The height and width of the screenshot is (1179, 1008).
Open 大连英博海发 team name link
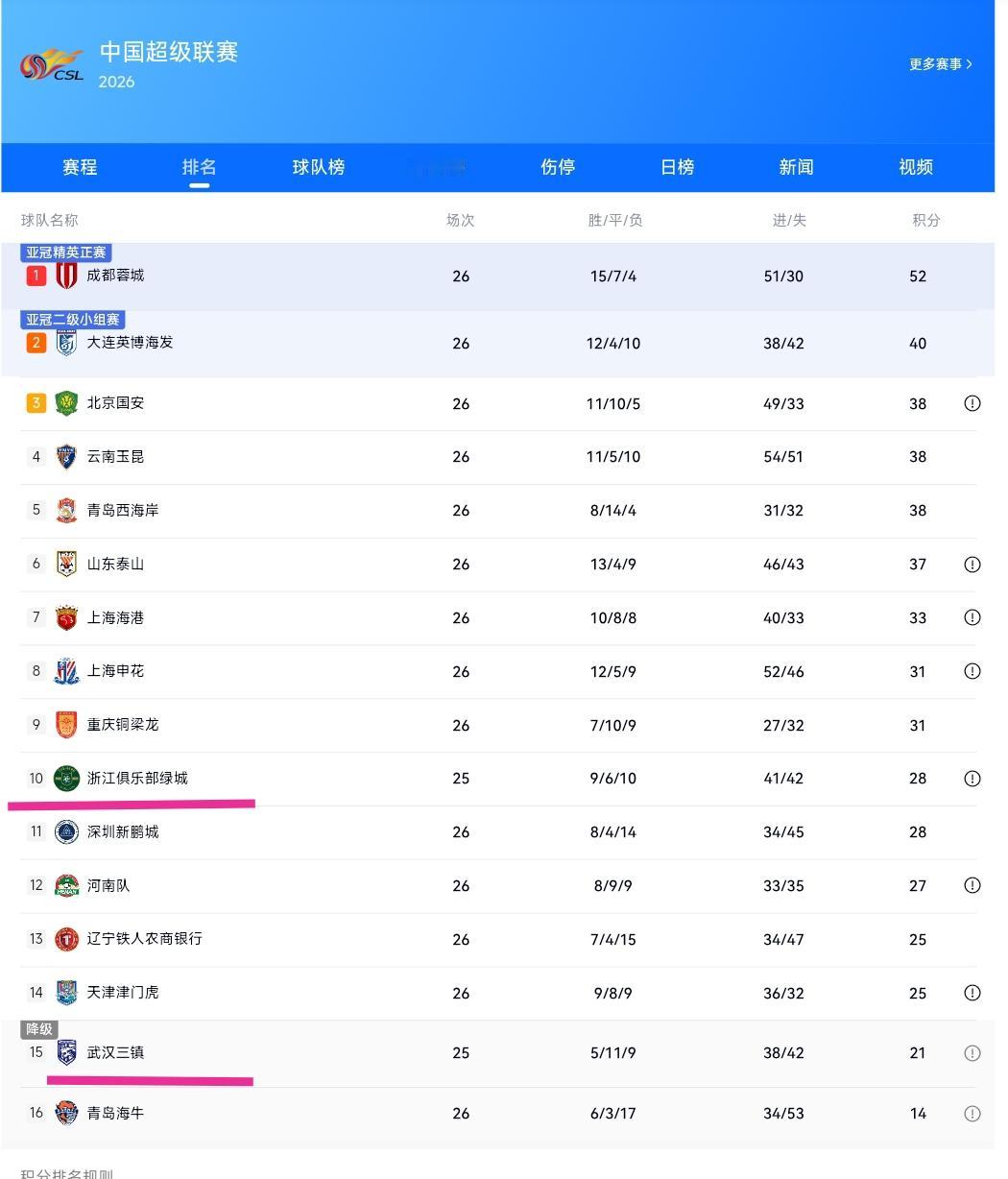click(x=130, y=343)
